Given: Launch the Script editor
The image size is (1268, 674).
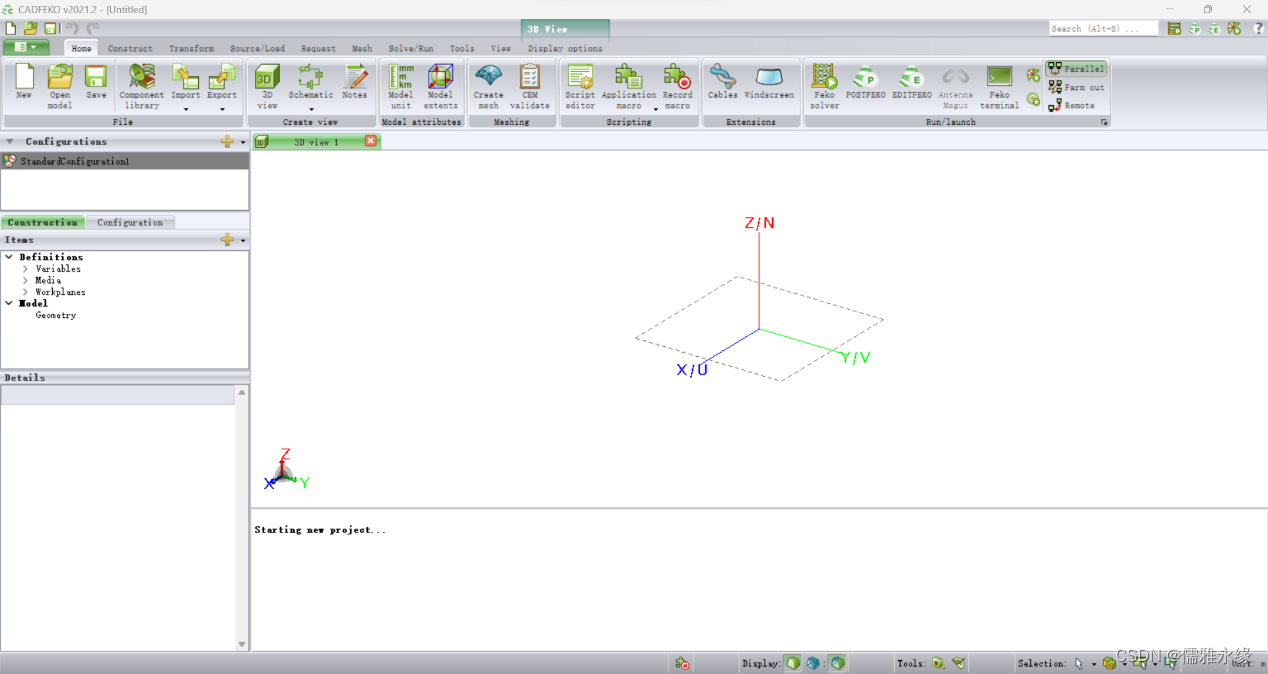Looking at the screenshot, I should [580, 87].
